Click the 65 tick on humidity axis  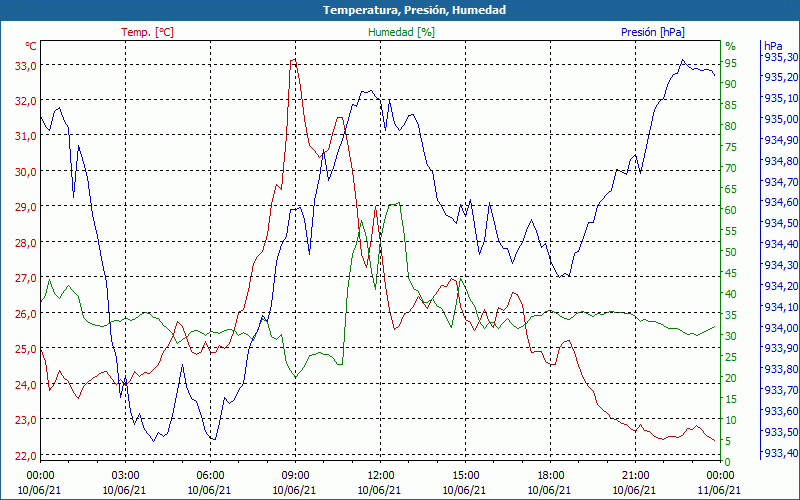pyautogui.click(x=731, y=189)
